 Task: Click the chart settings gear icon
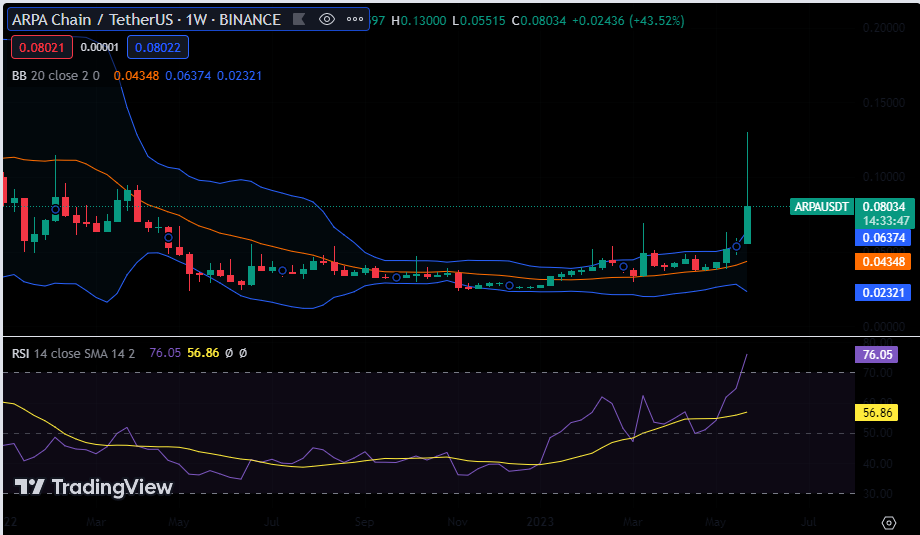tap(888, 522)
